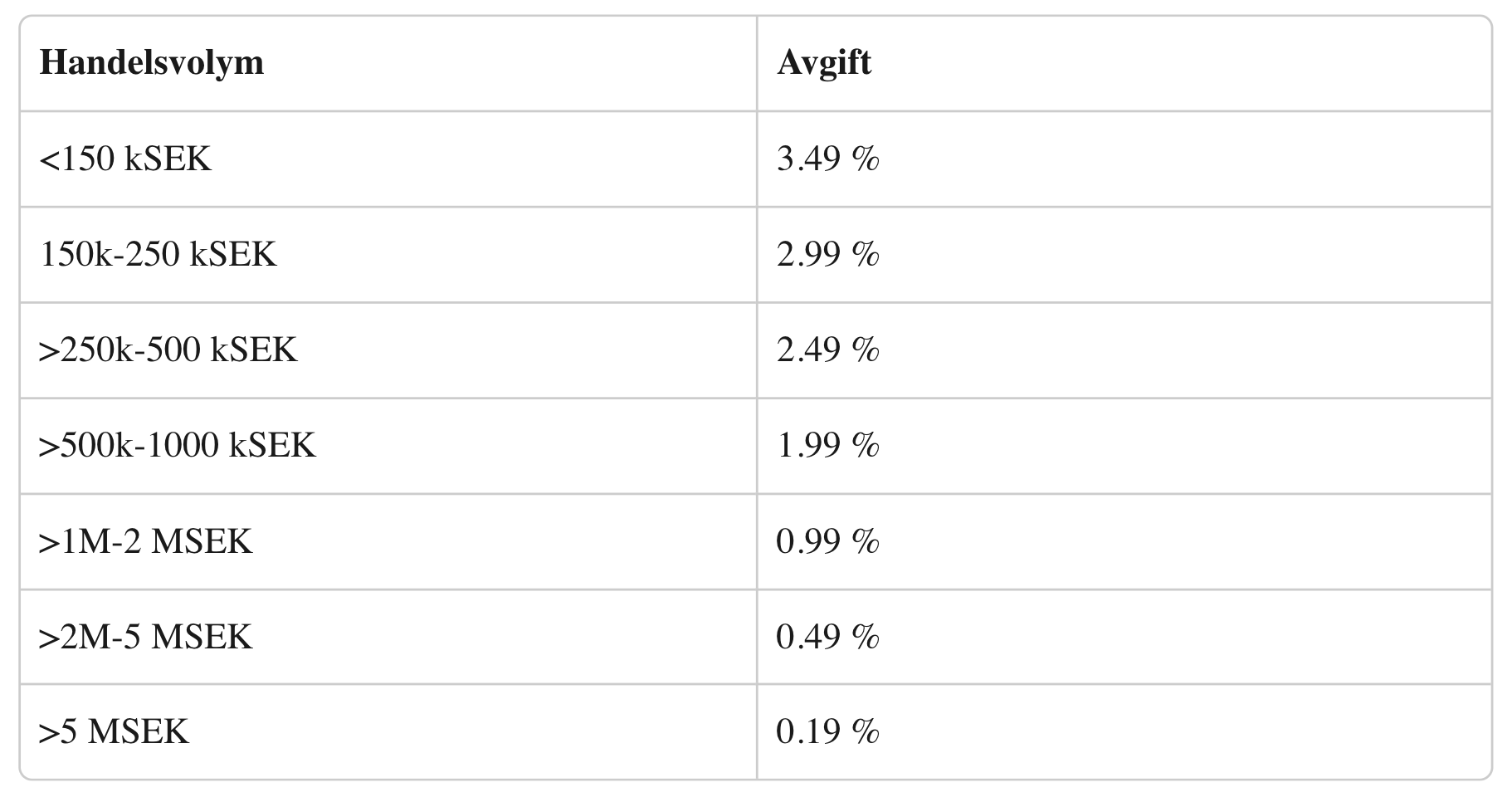The image size is (1512, 797).
Task: Click the greater-than sign before 5 MSEK
Action: (48, 732)
